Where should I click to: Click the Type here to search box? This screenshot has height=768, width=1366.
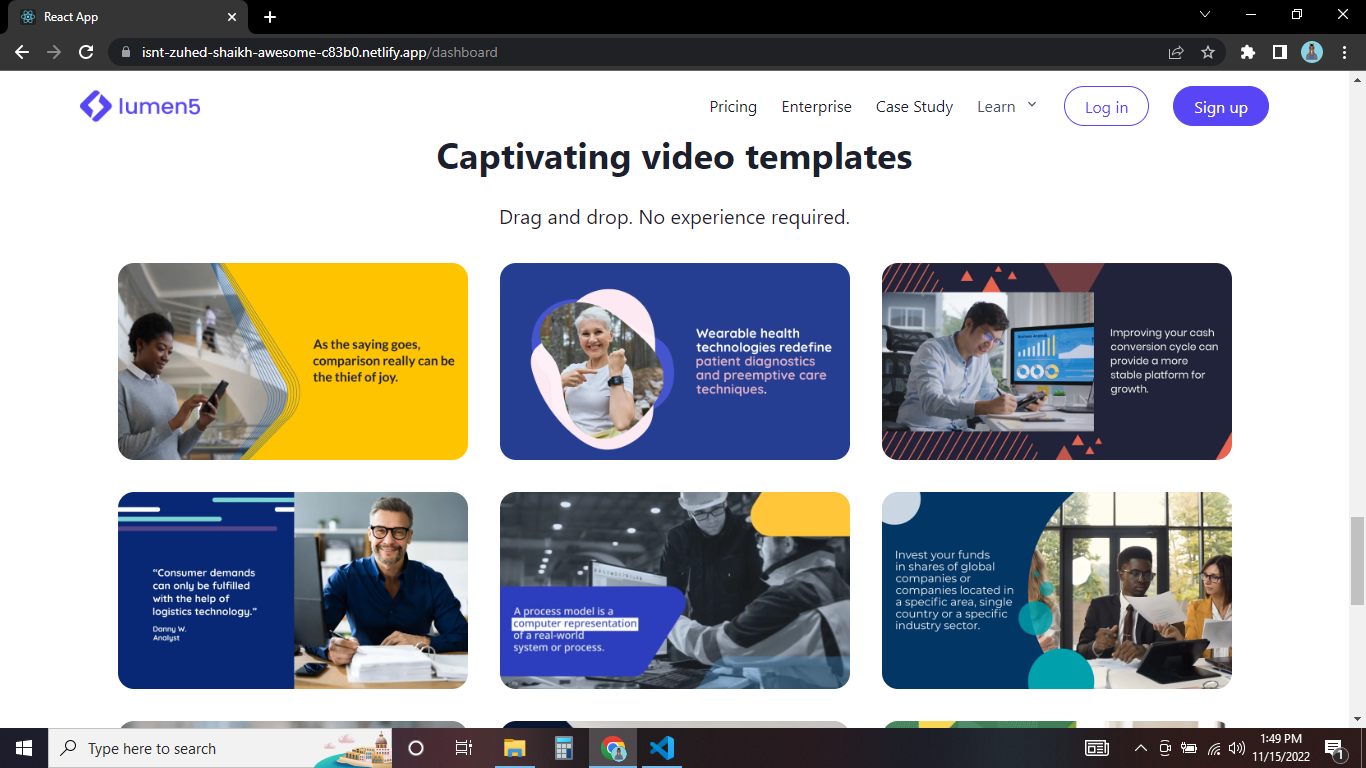tap(218, 748)
